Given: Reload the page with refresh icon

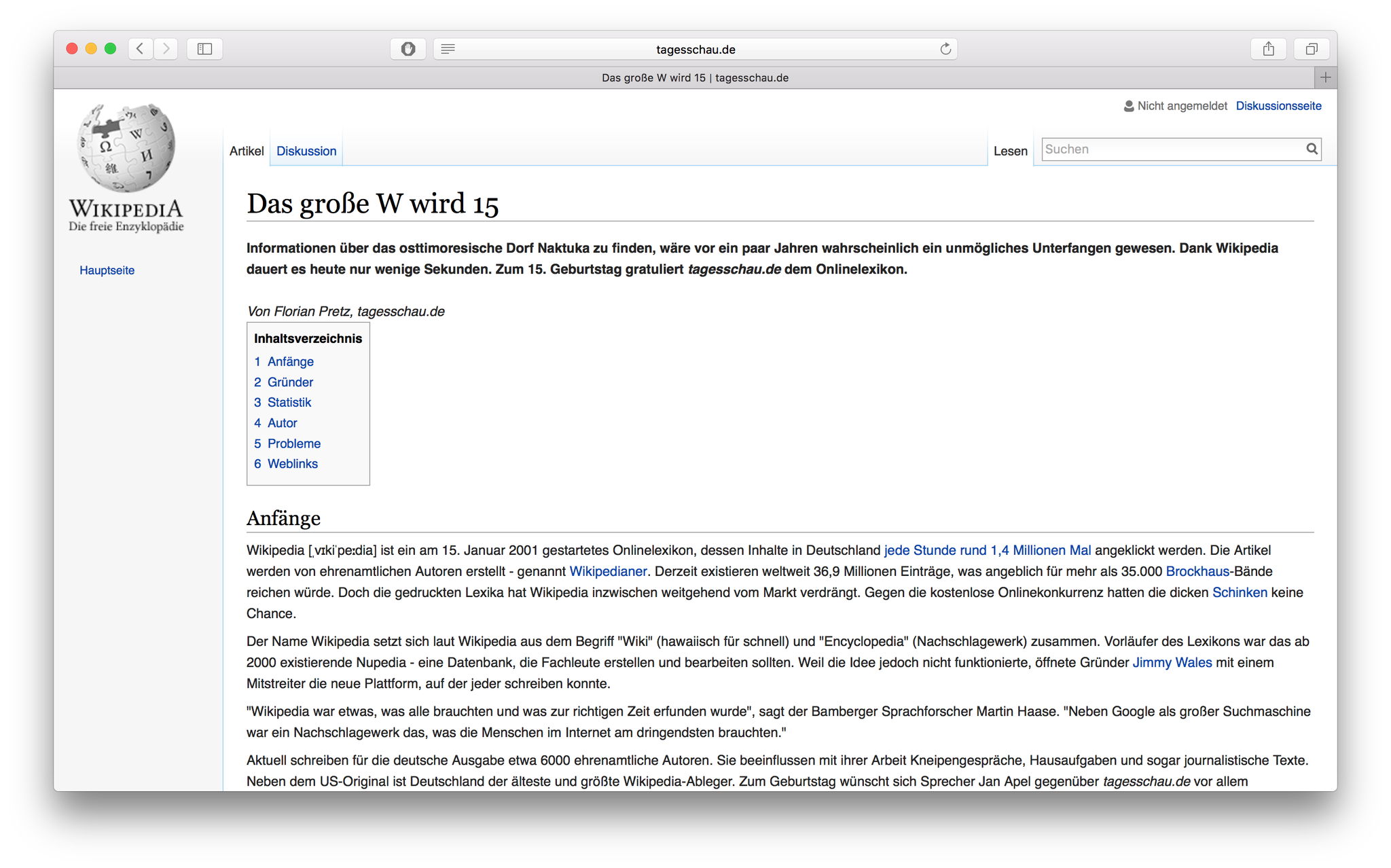Looking at the screenshot, I should (945, 49).
